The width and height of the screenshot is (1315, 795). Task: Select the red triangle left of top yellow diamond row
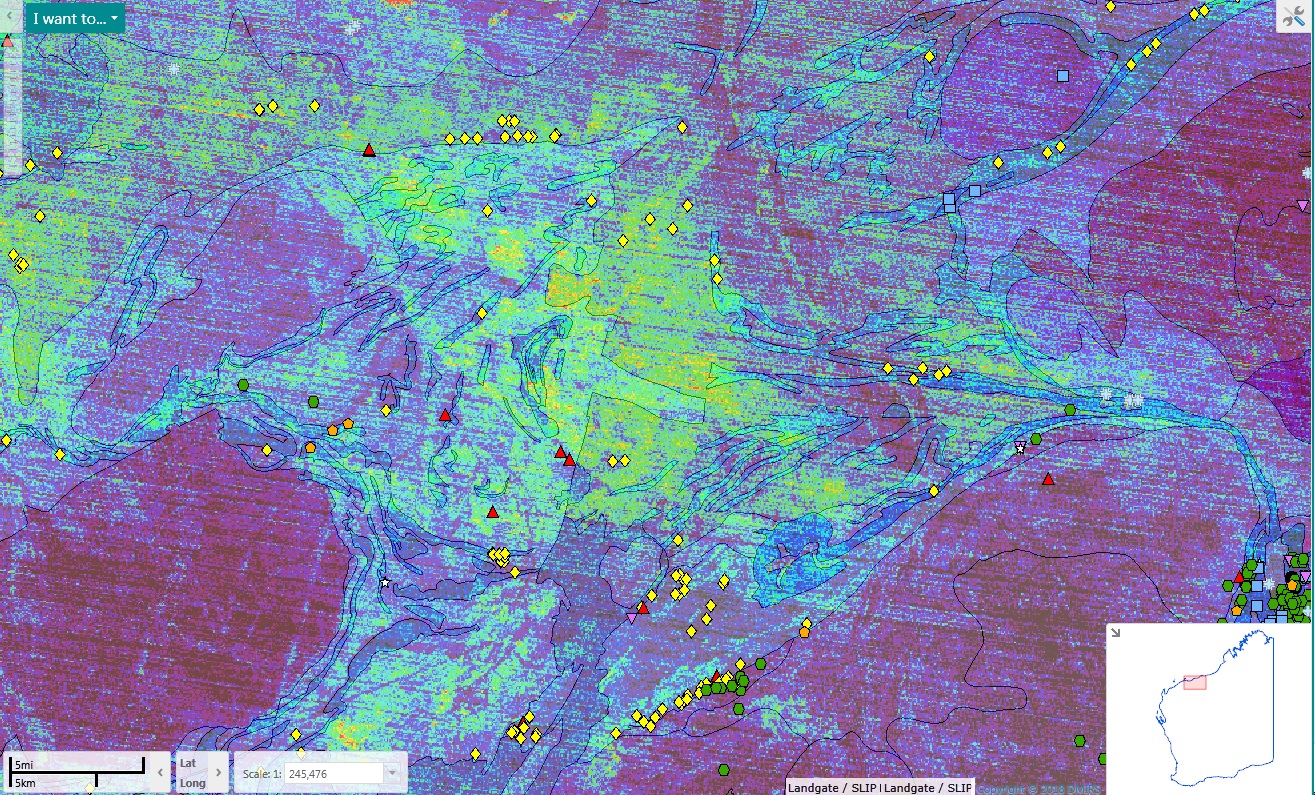click(x=368, y=150)
